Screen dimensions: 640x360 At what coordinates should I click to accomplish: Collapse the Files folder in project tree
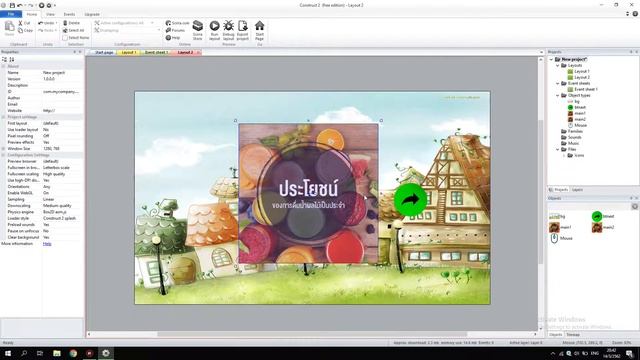558,149
